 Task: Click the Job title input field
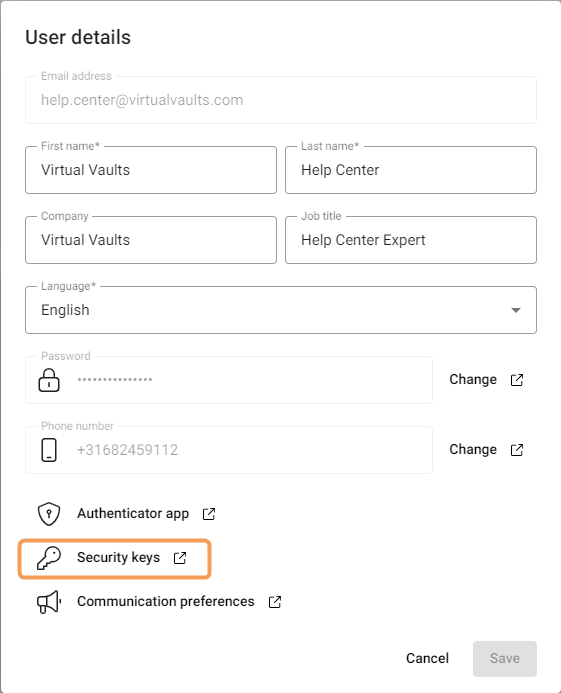[x=411, y=240]
